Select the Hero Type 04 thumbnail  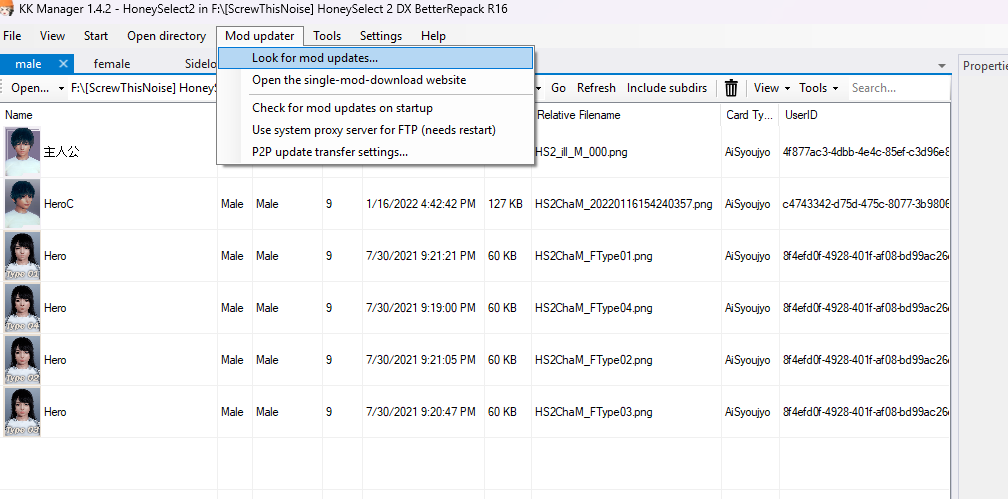point(22,307)
